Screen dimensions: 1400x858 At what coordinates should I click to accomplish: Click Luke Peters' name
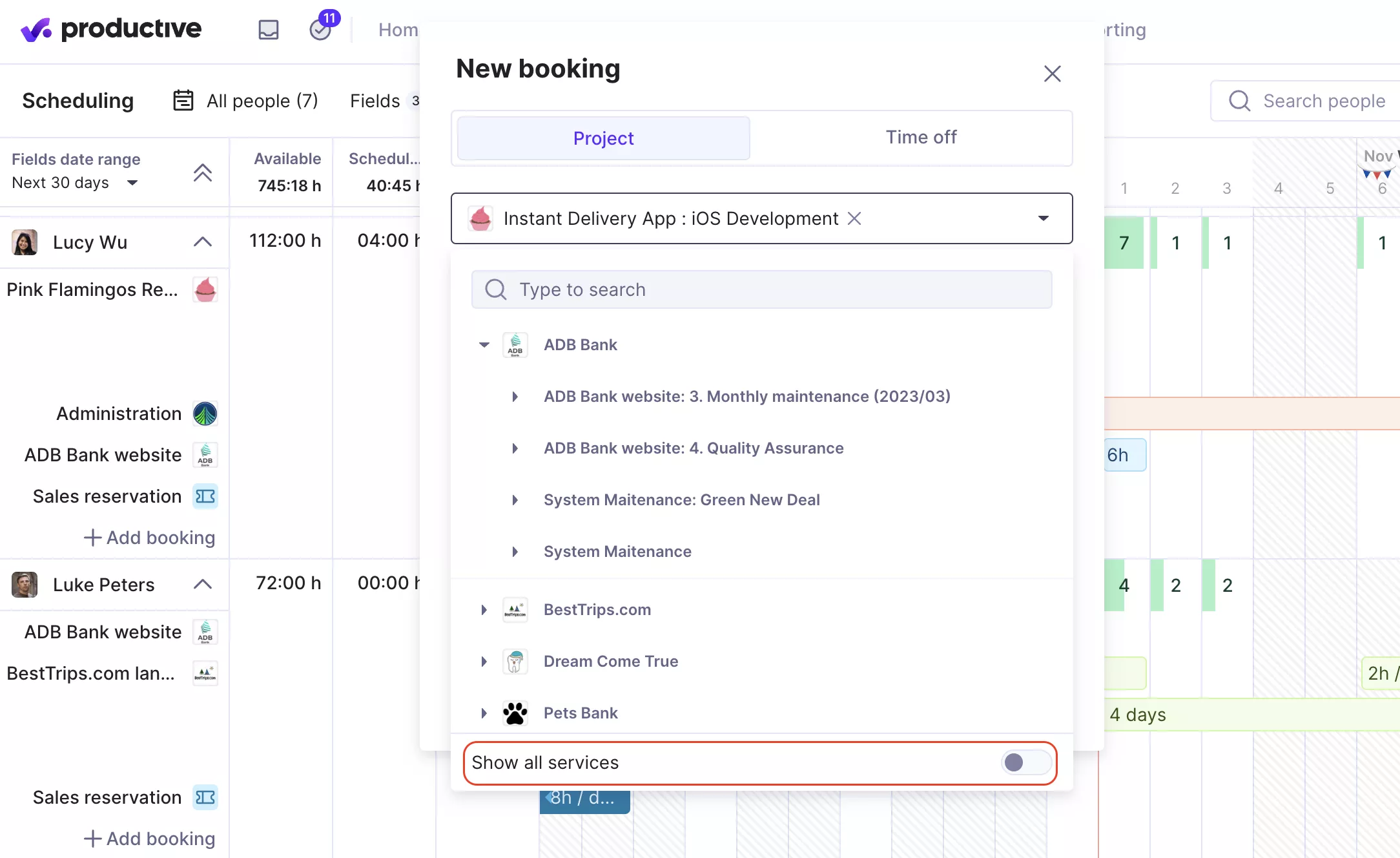[x=103, y=585]
